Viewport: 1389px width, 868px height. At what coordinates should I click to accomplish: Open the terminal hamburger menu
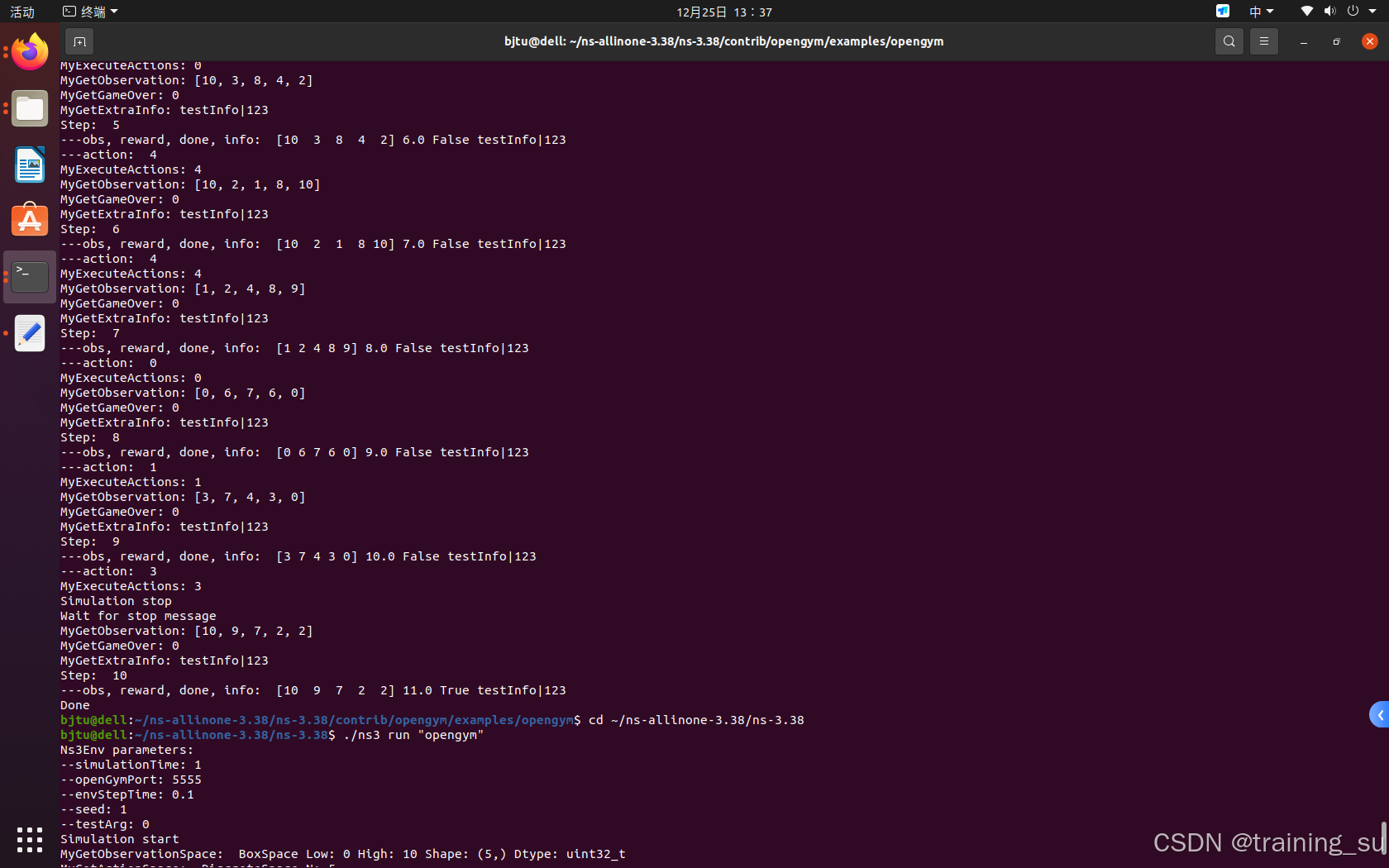pyautogui.click(x=1263, y=41)
